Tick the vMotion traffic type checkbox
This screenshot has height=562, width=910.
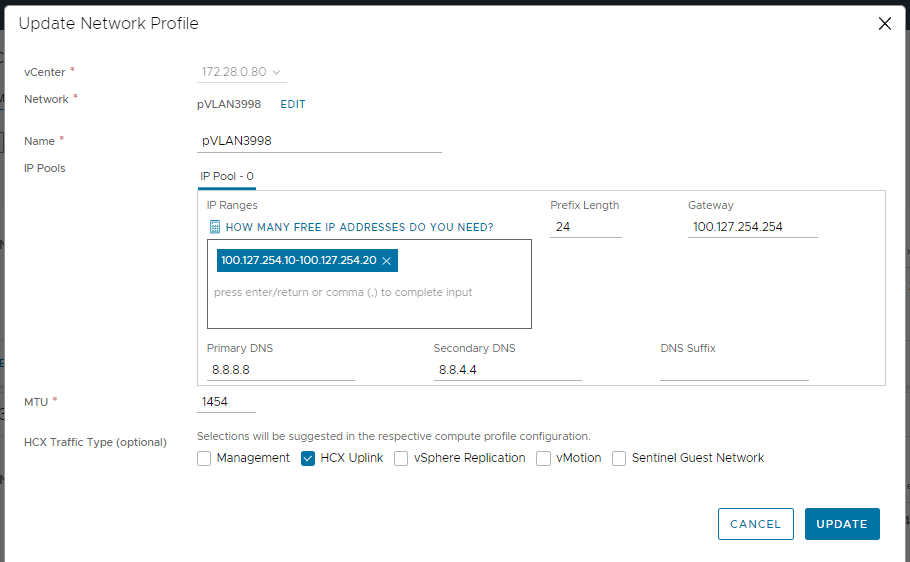[543, 459]
